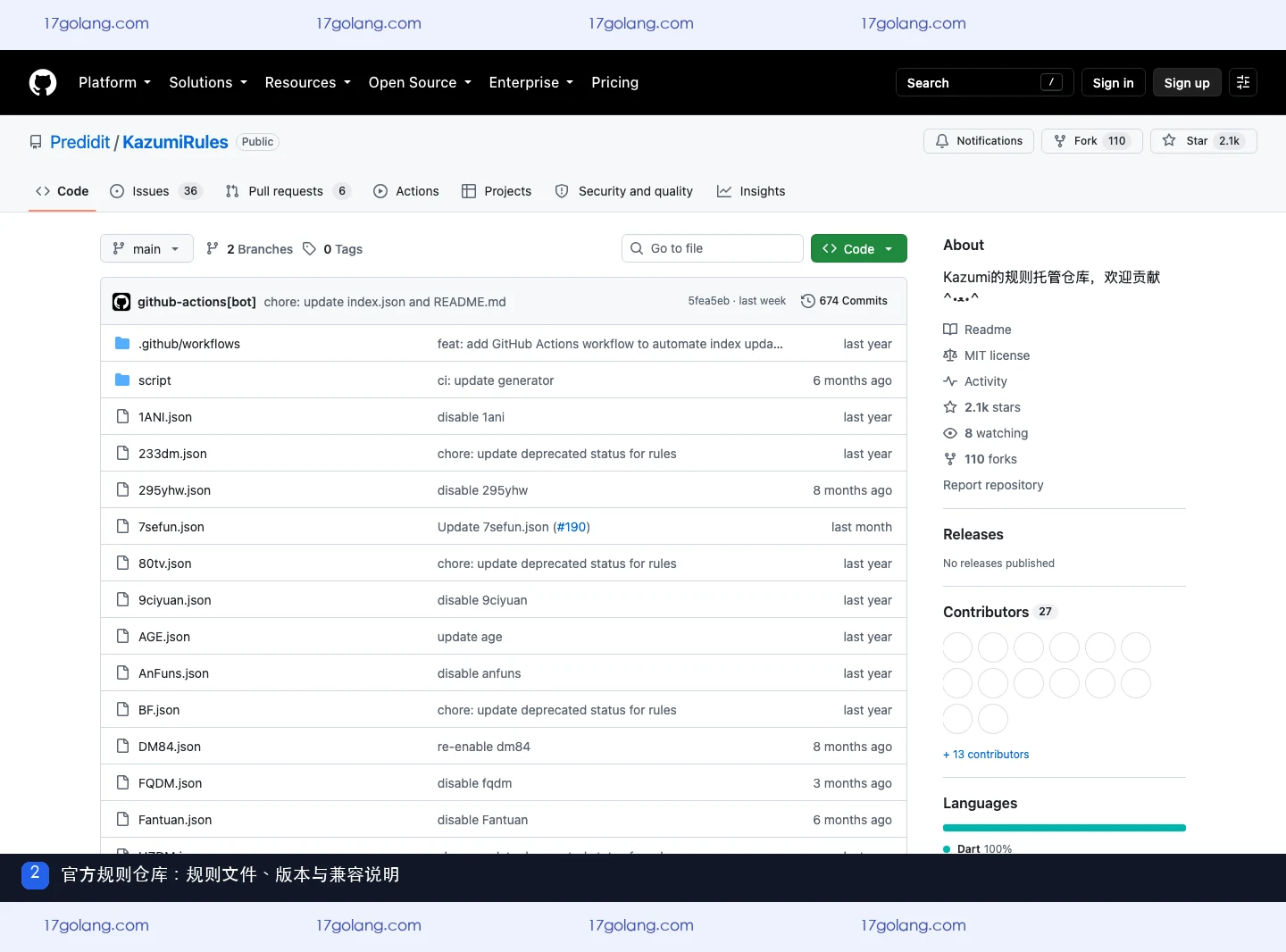
Task: Open the script folder
Action: [154, 380]
